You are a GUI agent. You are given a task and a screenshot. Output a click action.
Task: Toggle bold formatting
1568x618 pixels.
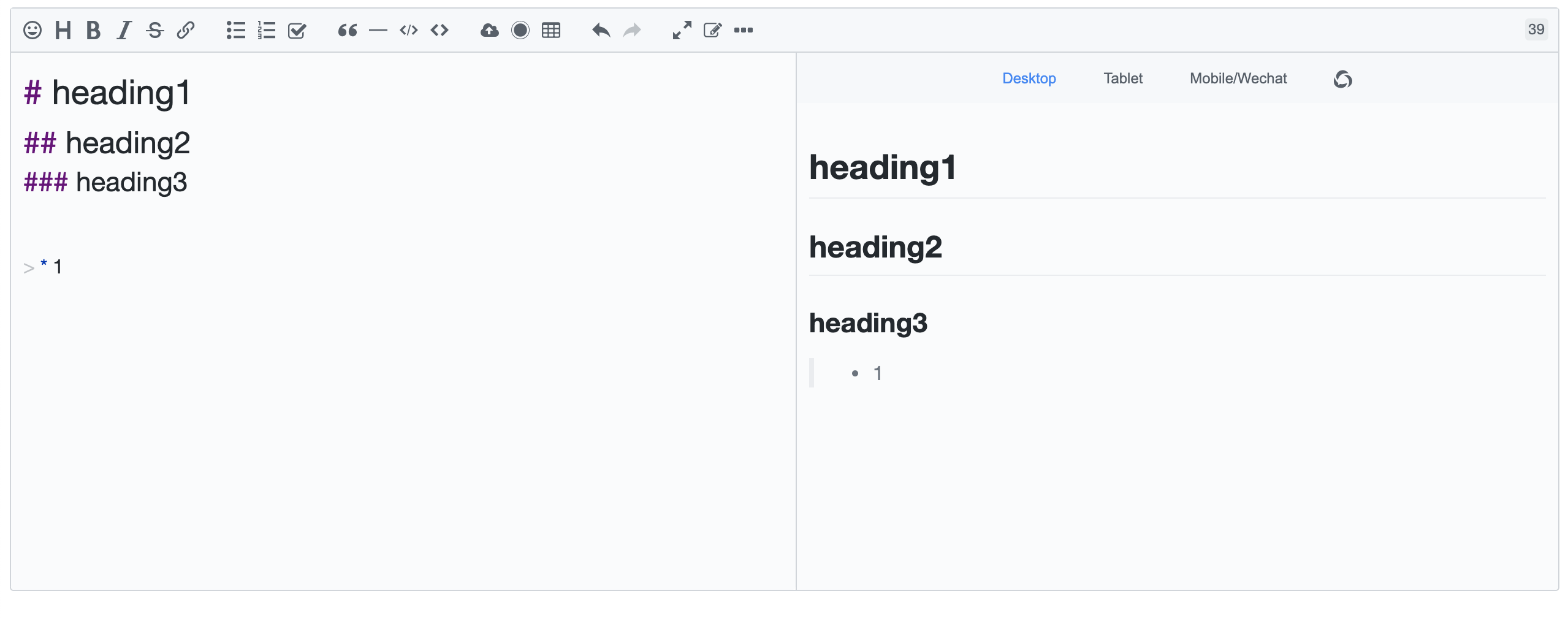[93, 30]
